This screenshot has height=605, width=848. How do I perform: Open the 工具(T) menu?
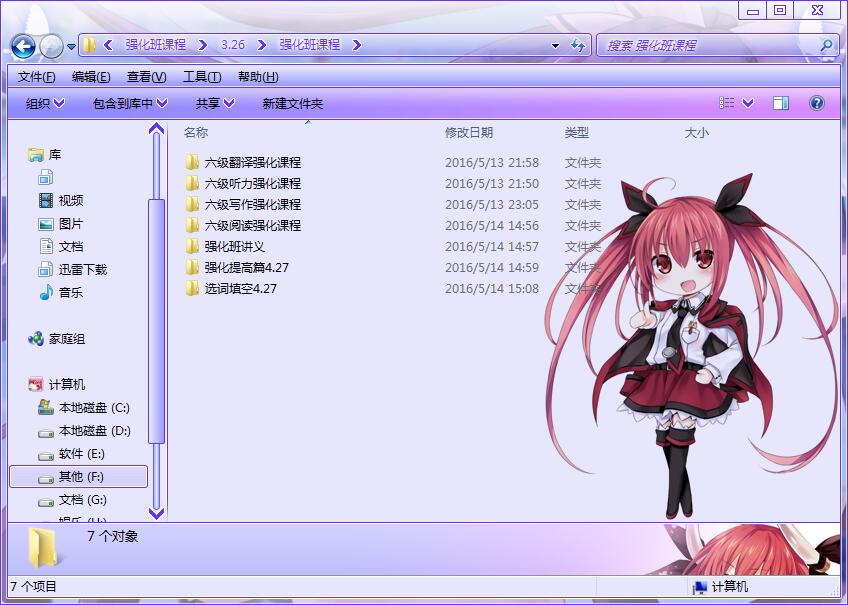(201, 77)
